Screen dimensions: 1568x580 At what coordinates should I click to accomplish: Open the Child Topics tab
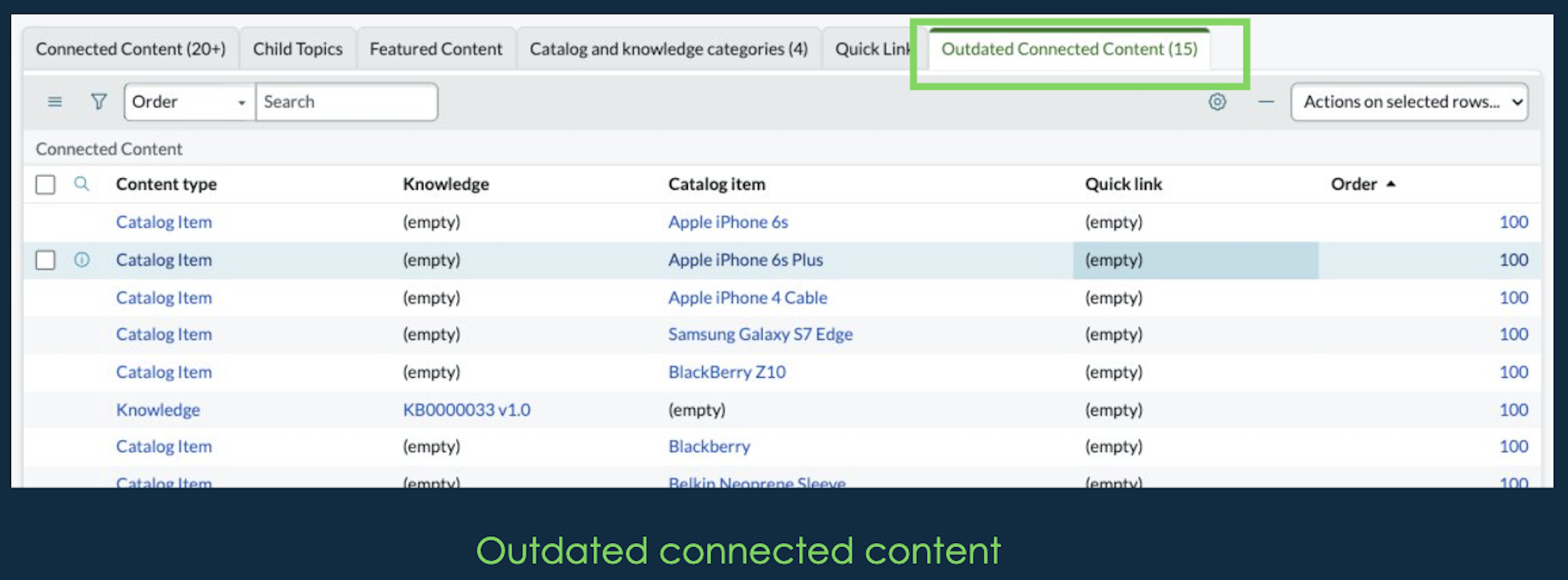coord(298,49)
